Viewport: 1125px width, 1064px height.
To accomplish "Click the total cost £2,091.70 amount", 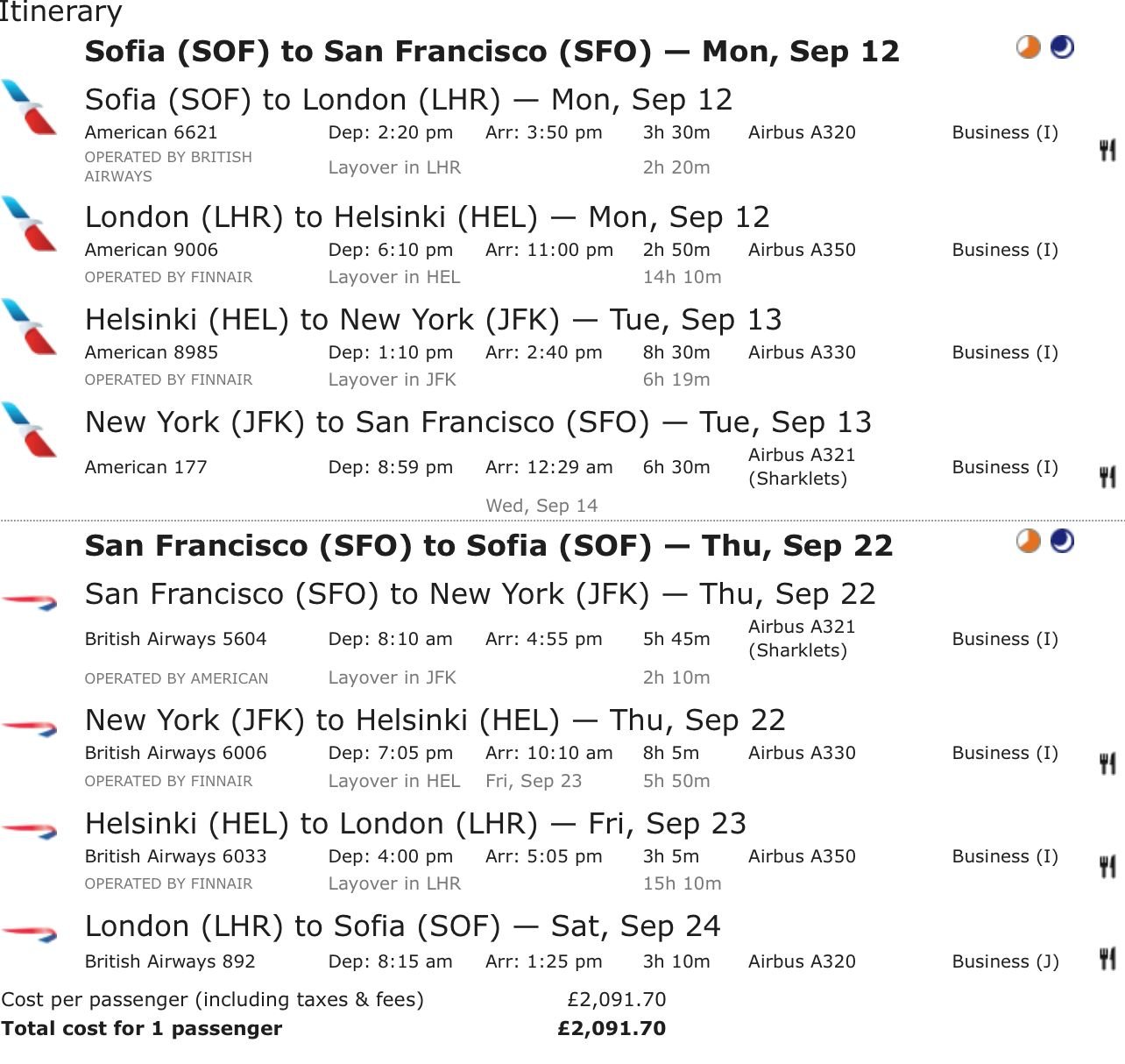I will [x=612, y=1028].
